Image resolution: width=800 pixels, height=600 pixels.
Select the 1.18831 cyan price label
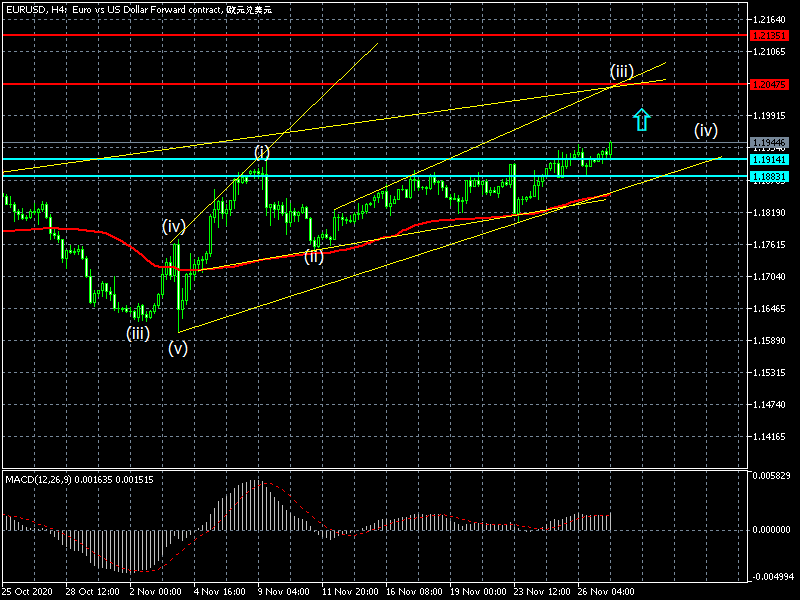tap(769, 176)
